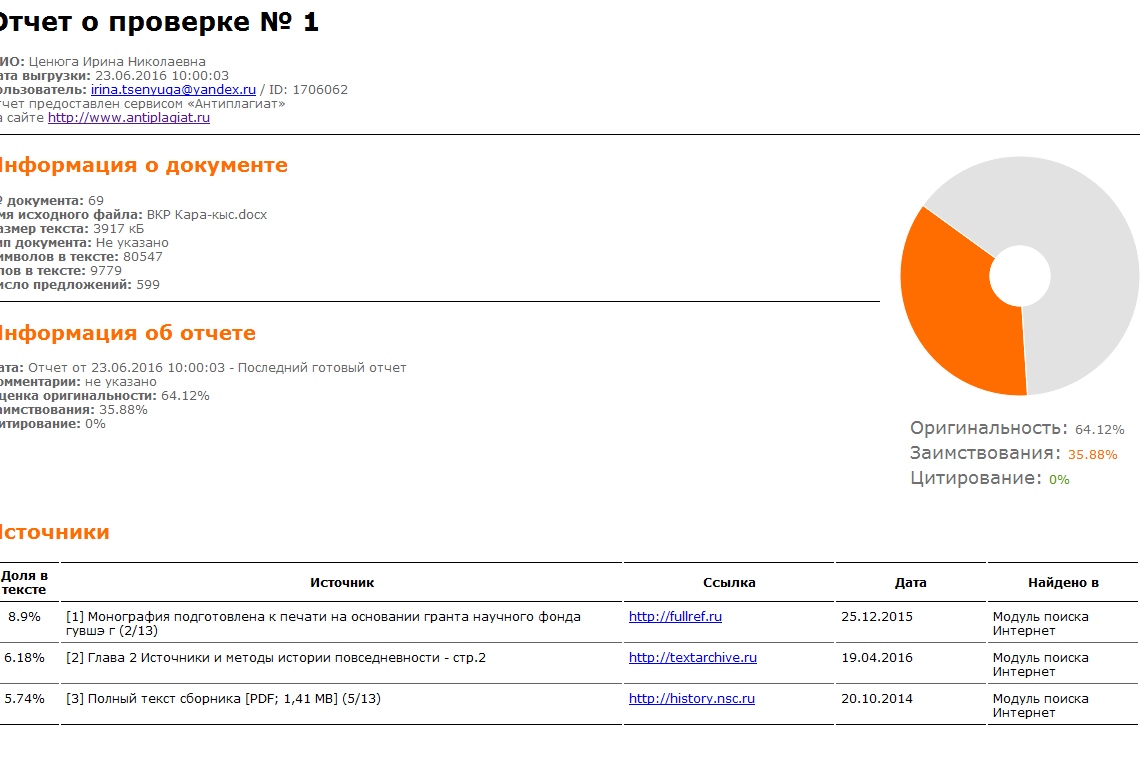Open the www.antiplagiat.ru site link

click(128, 118)
